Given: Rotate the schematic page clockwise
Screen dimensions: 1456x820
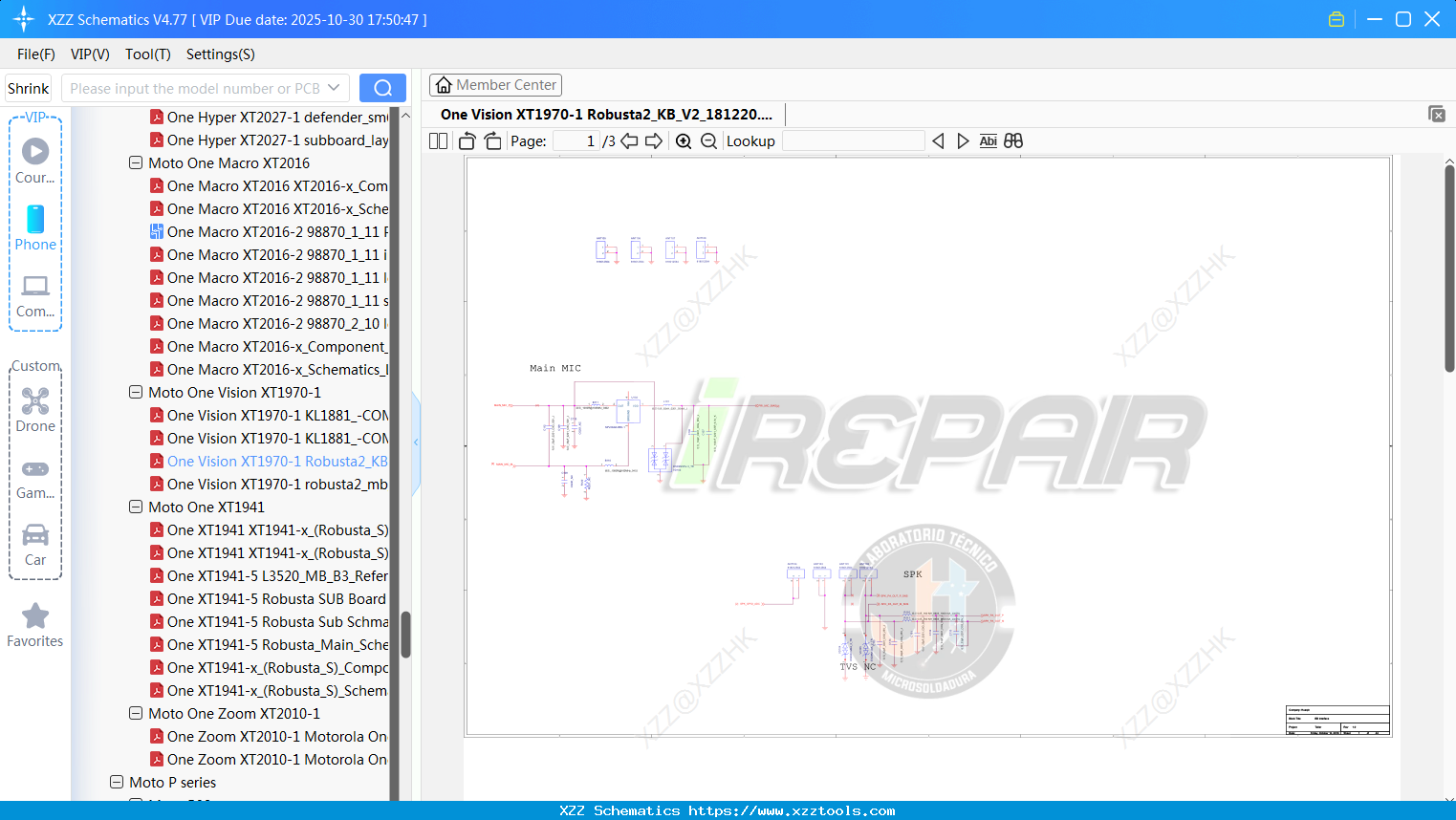Looking at the screenshot, I should click(x=491, y=140).
